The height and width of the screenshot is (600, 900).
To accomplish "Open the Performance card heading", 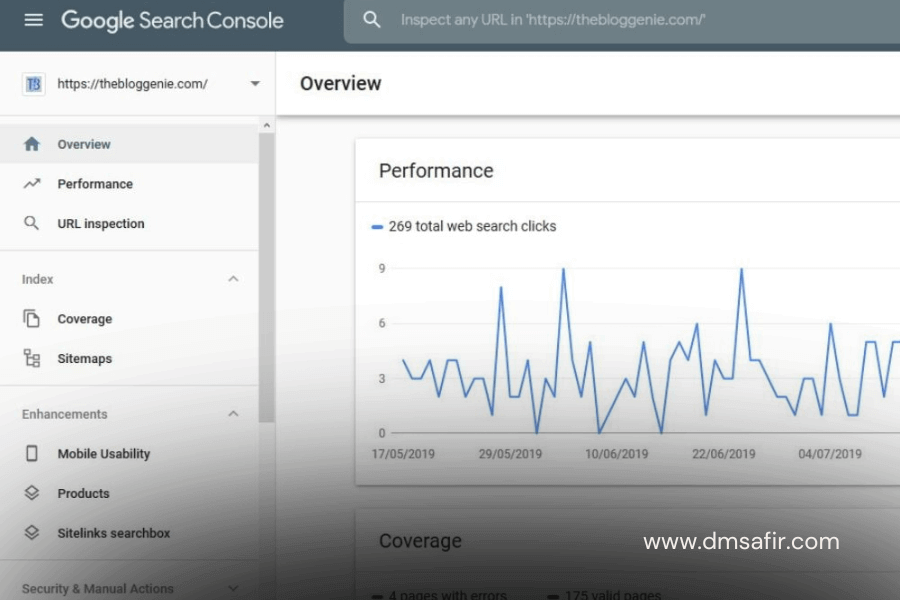I will 436,171.
